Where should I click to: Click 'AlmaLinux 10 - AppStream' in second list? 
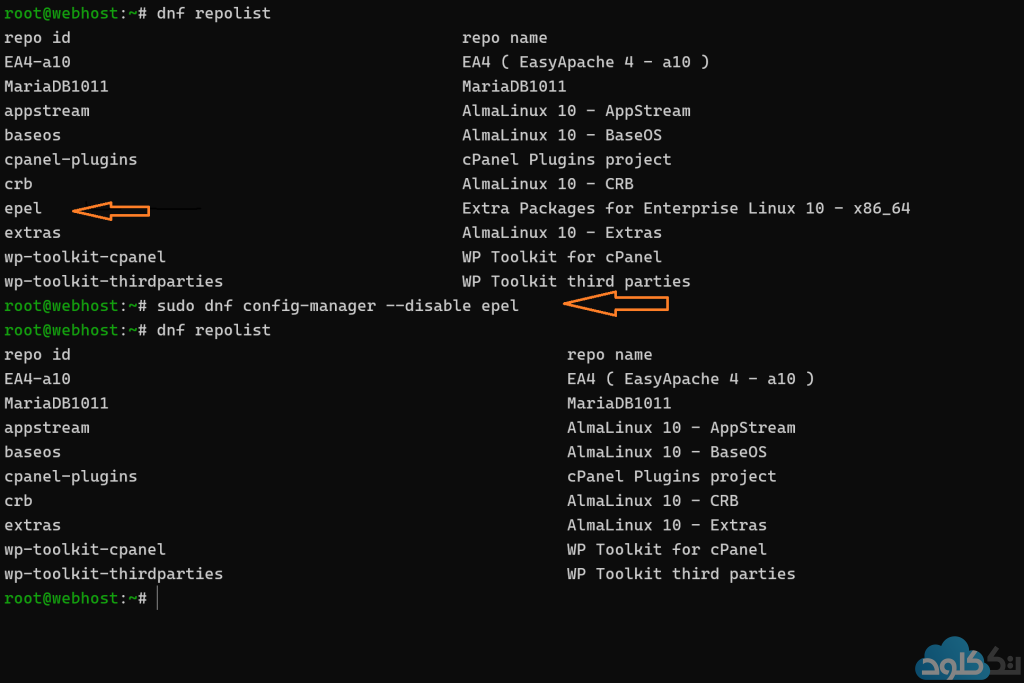tap(681, 428)
